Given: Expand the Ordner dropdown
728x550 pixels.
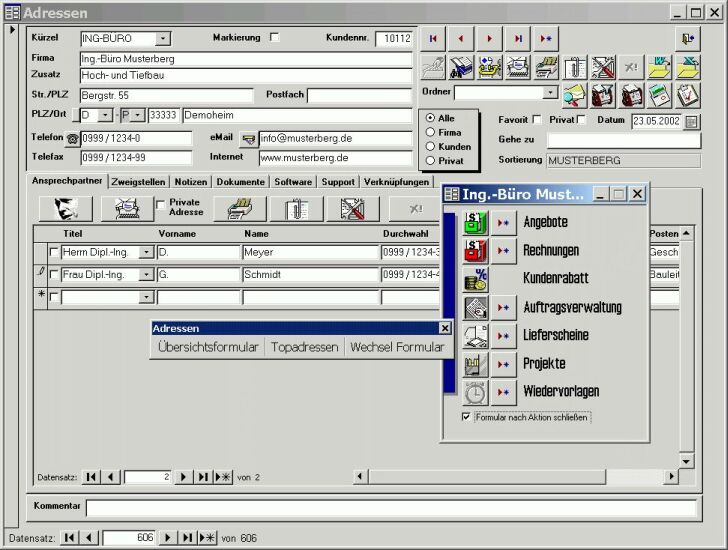Looking at the screenshot, I should tap(550, 92).
